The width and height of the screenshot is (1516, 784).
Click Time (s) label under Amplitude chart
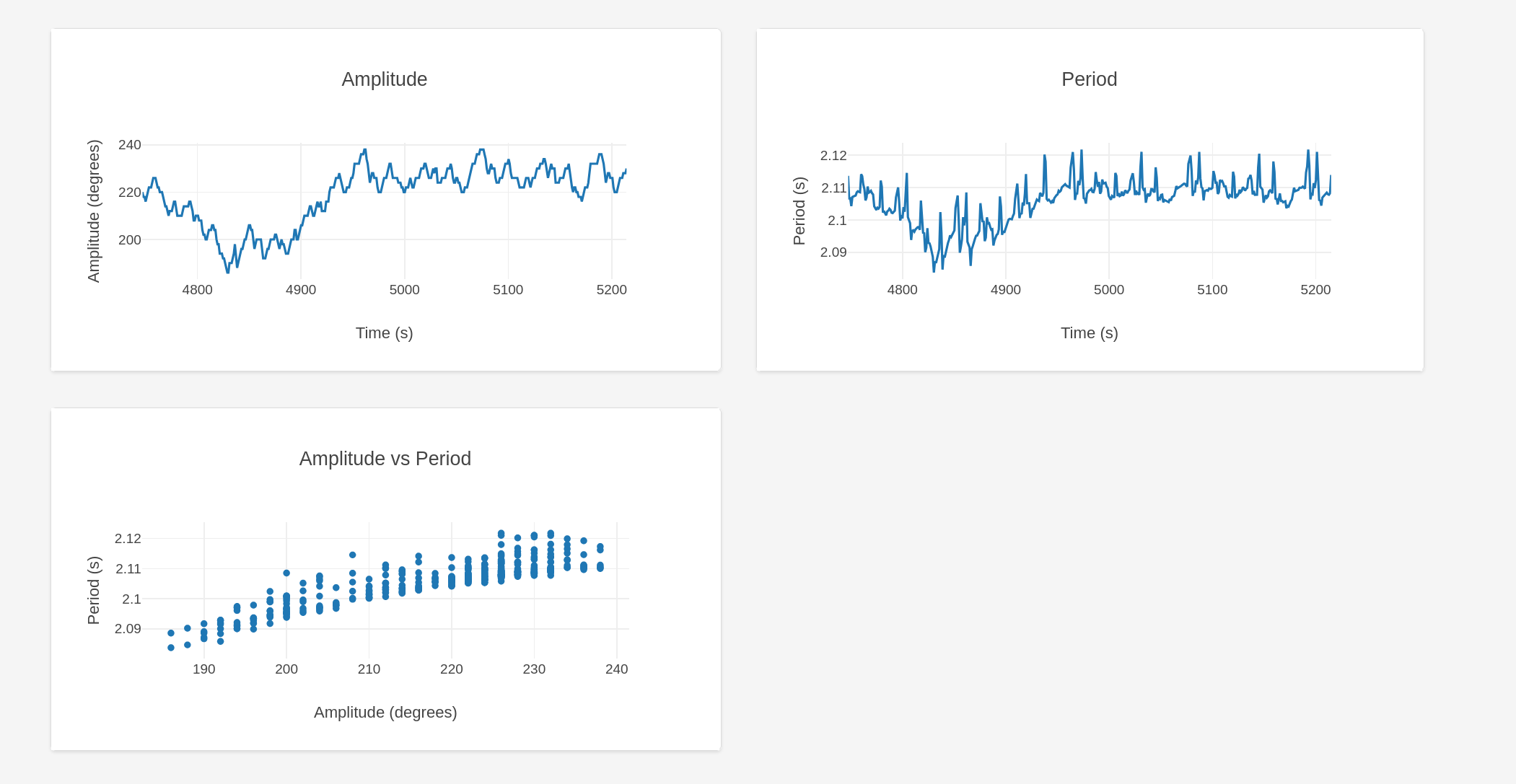[x=384, y=333]
